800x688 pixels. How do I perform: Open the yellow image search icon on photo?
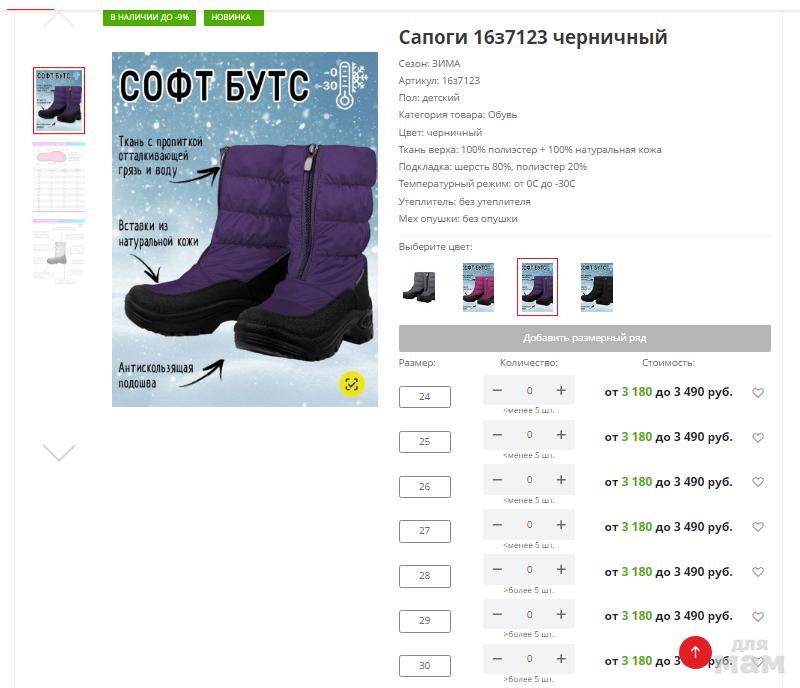352,384
